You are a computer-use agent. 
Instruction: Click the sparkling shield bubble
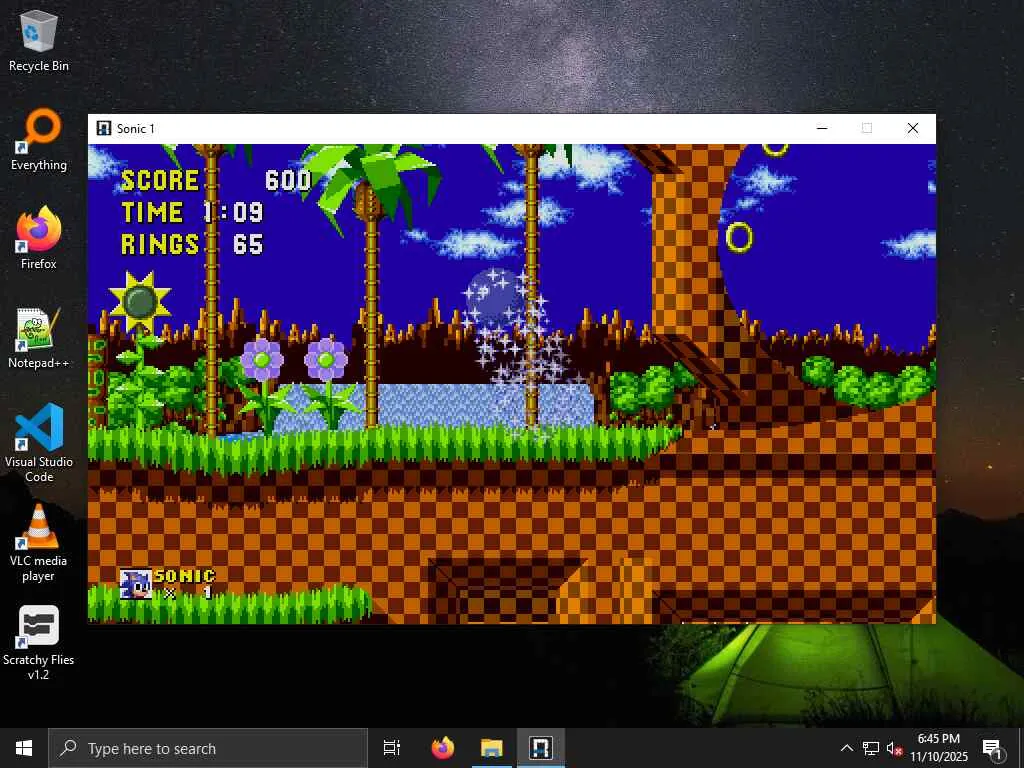tap(496, 297)
